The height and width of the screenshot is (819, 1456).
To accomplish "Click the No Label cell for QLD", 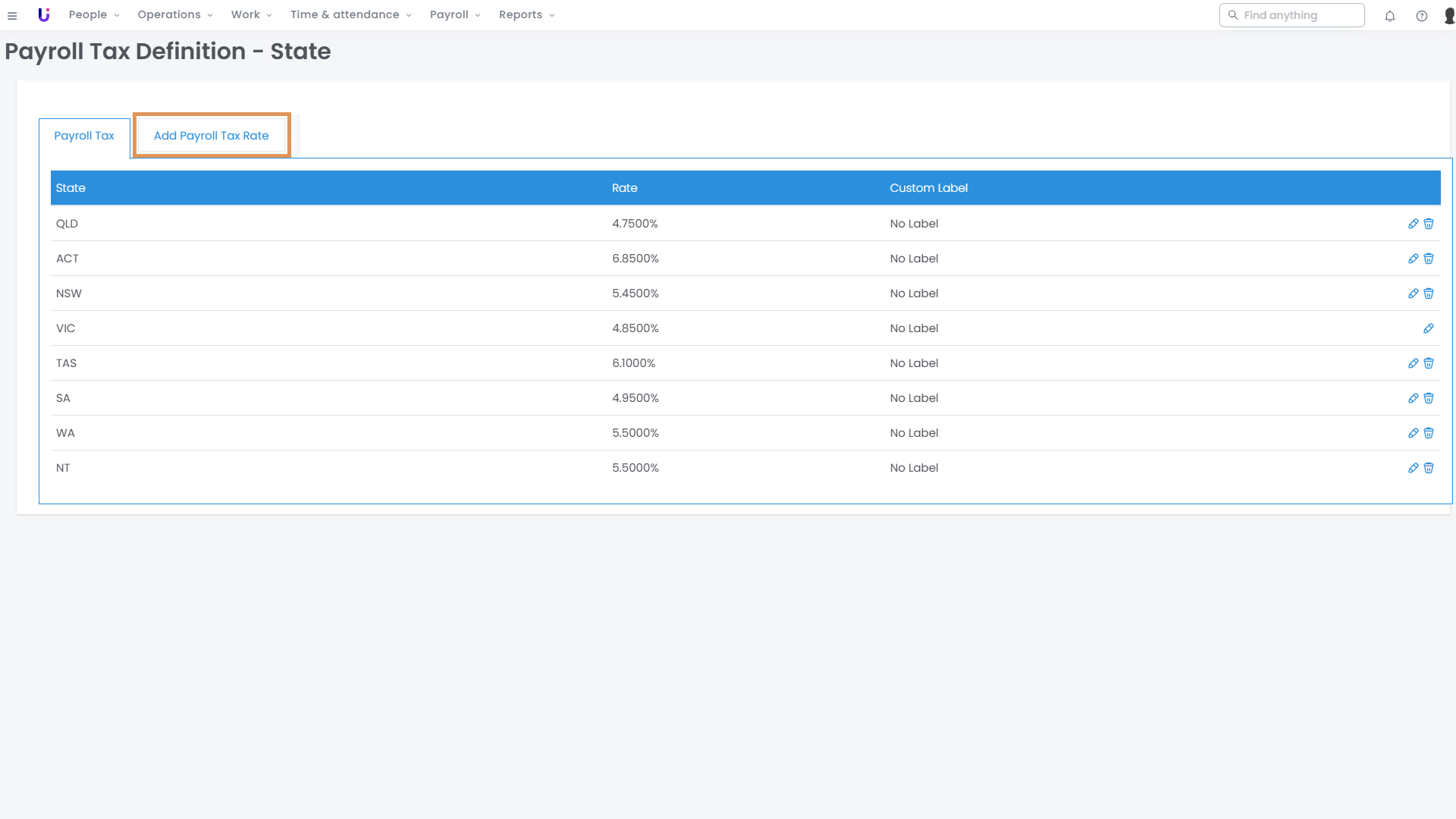I will pos(914,224).
